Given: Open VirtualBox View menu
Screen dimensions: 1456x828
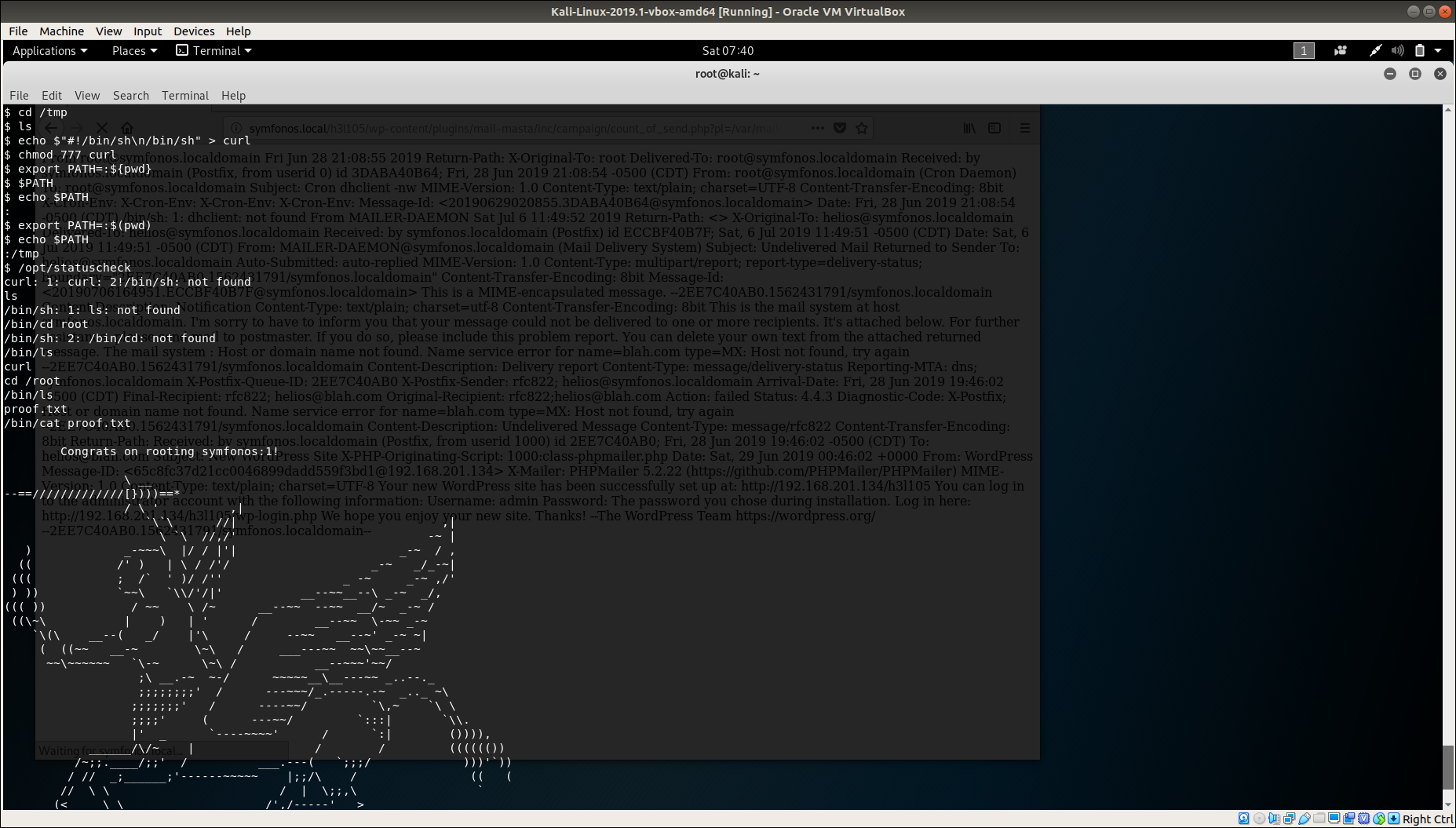Looking at the screenshot, I should 108,31.
